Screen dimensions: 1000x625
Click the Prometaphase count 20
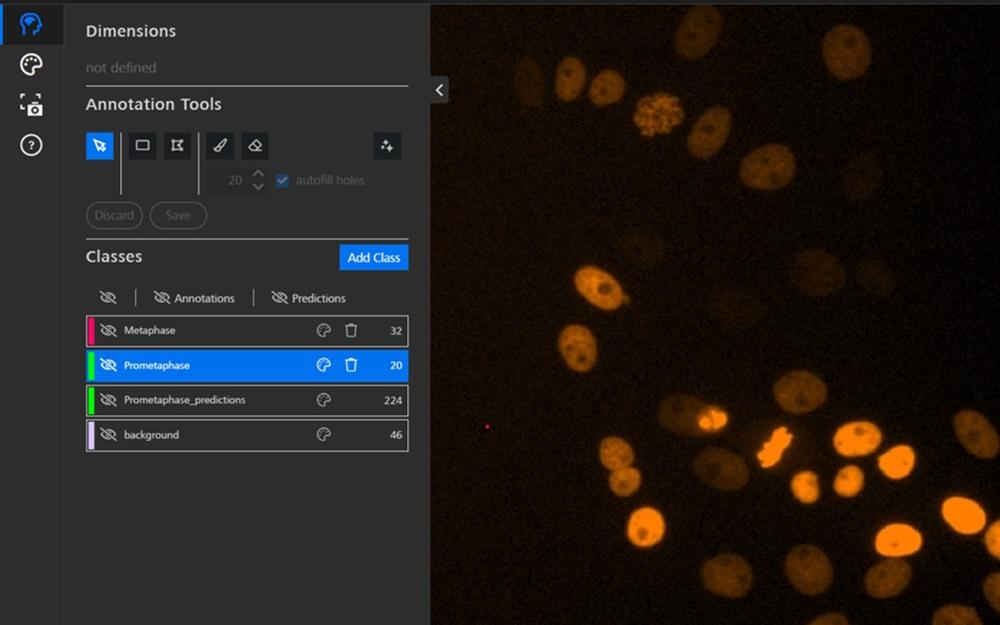[x=396, y=365]
